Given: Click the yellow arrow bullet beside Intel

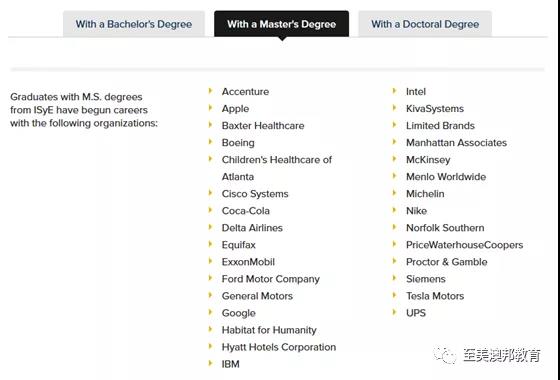Looking at the screenshot, I should coord(395,91).
